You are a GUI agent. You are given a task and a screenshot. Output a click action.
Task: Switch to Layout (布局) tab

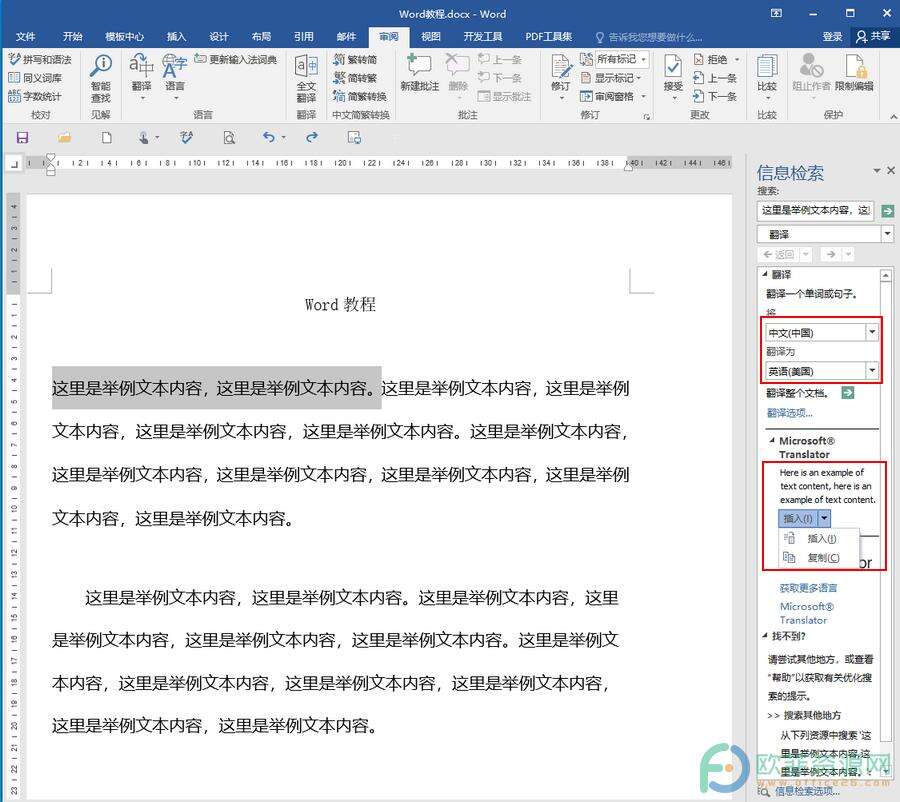pyautogui.click(x=261, y=37)
